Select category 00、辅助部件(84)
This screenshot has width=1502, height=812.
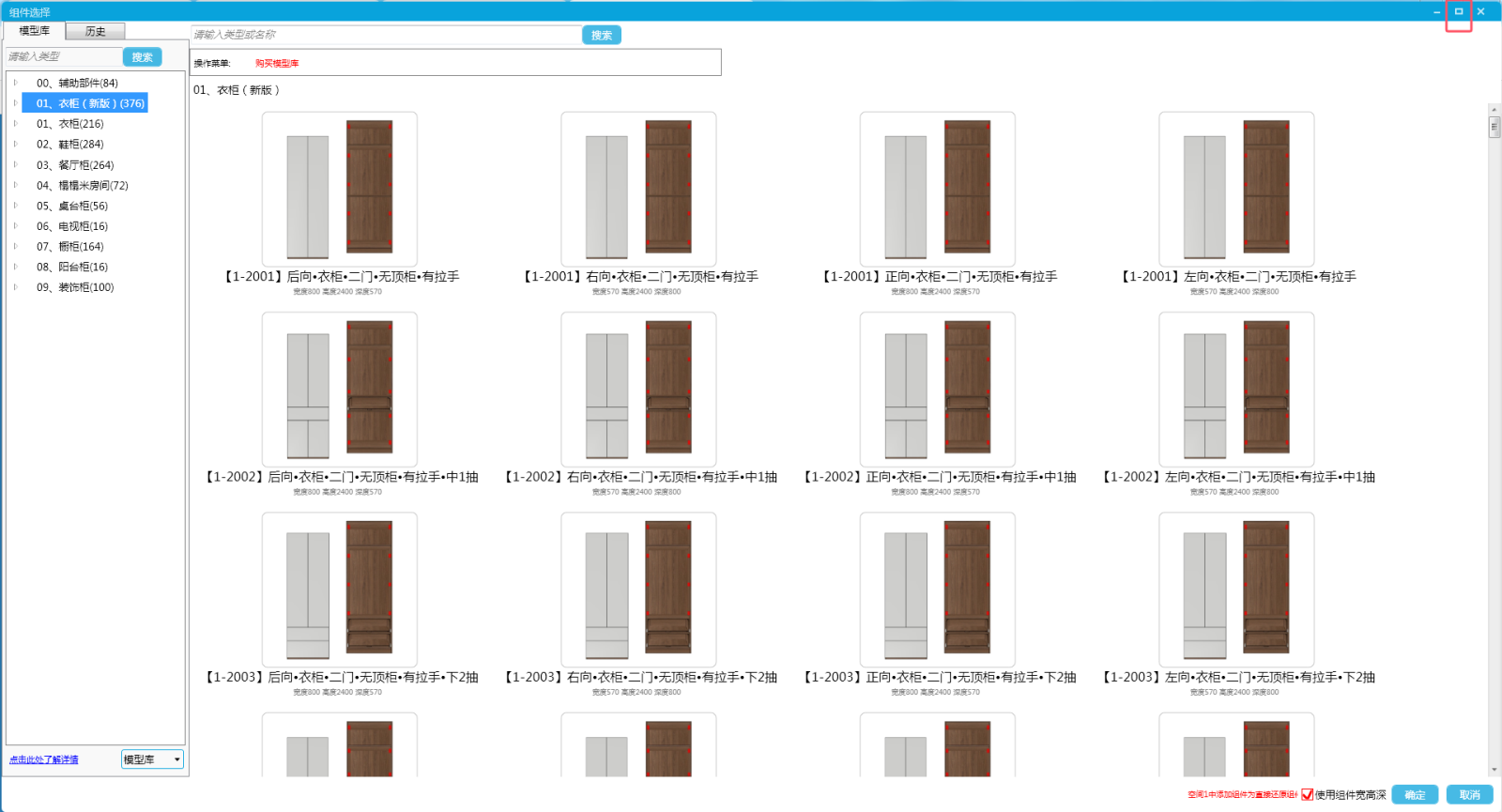coord(77,83)
